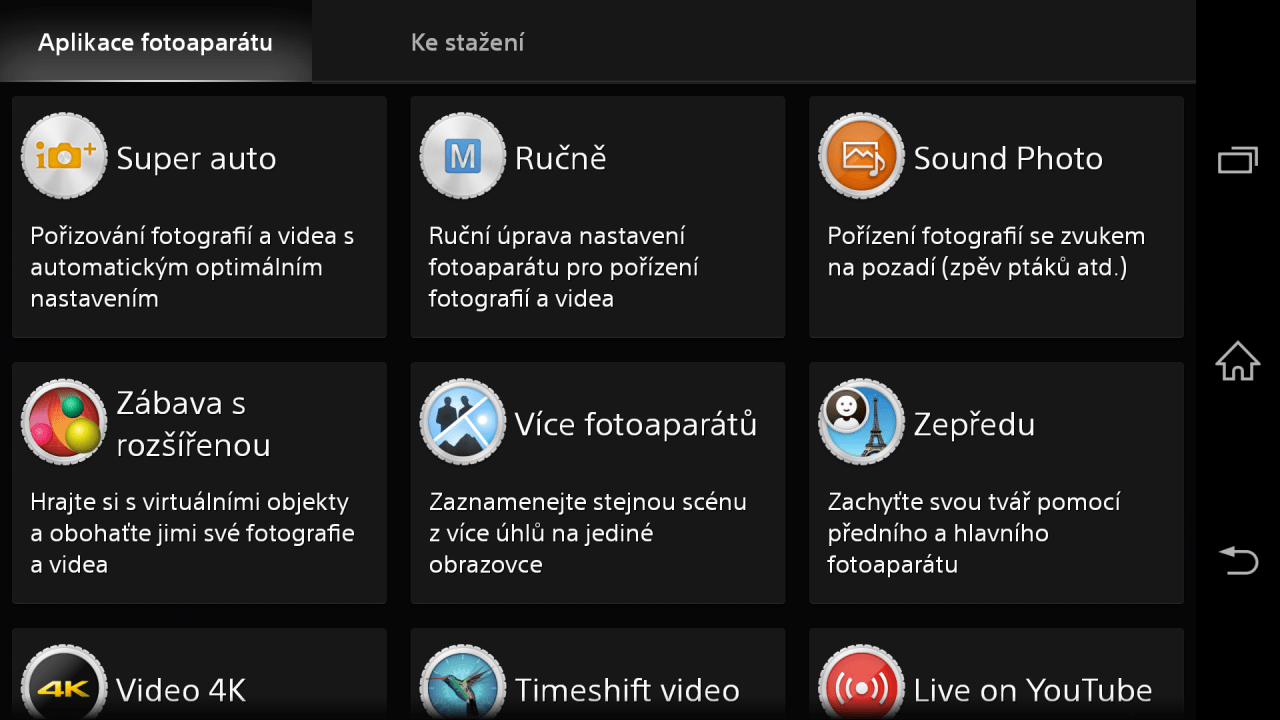Click the Zábava s rozšířenou title
This screenshot has width=1280, height=720.
point(193,424)
